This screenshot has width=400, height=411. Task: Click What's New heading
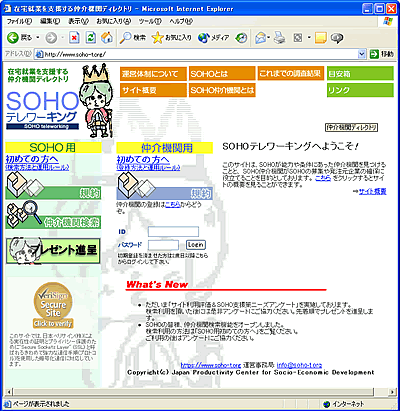point(157,285)
